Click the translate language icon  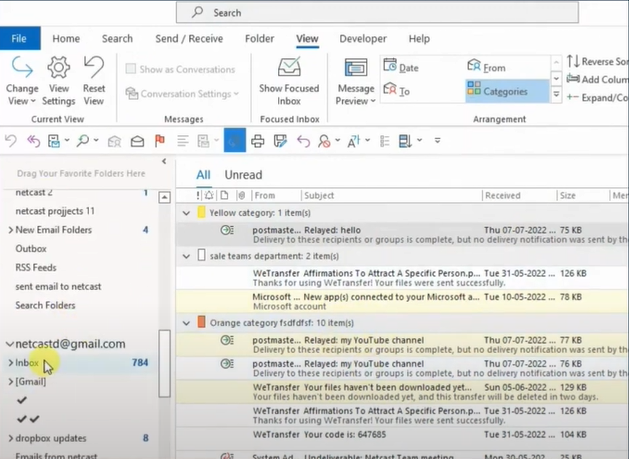coord(353,141)
